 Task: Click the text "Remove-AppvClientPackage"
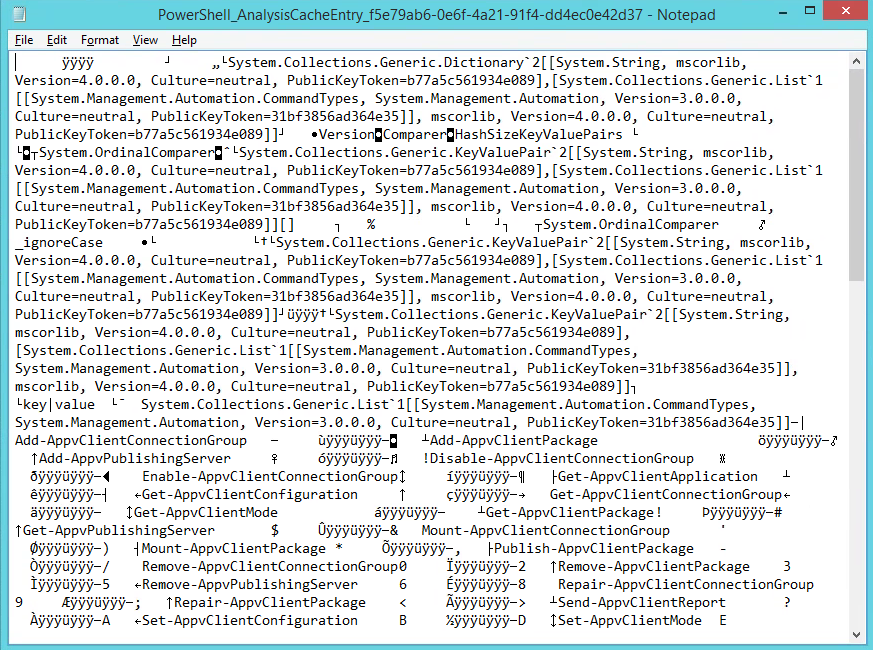[x=654, y=566]
